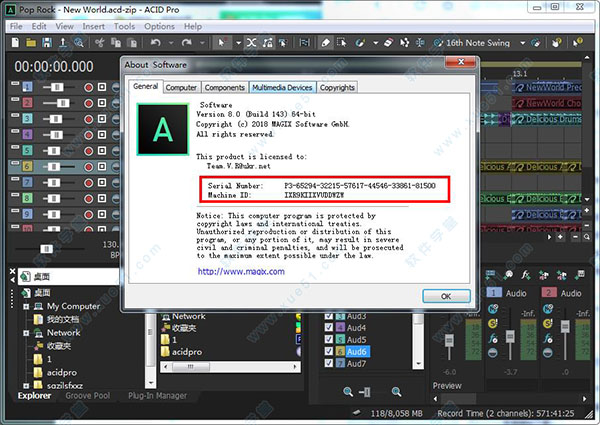
Task: Open the View menu
Action: [x=64, y=26]
